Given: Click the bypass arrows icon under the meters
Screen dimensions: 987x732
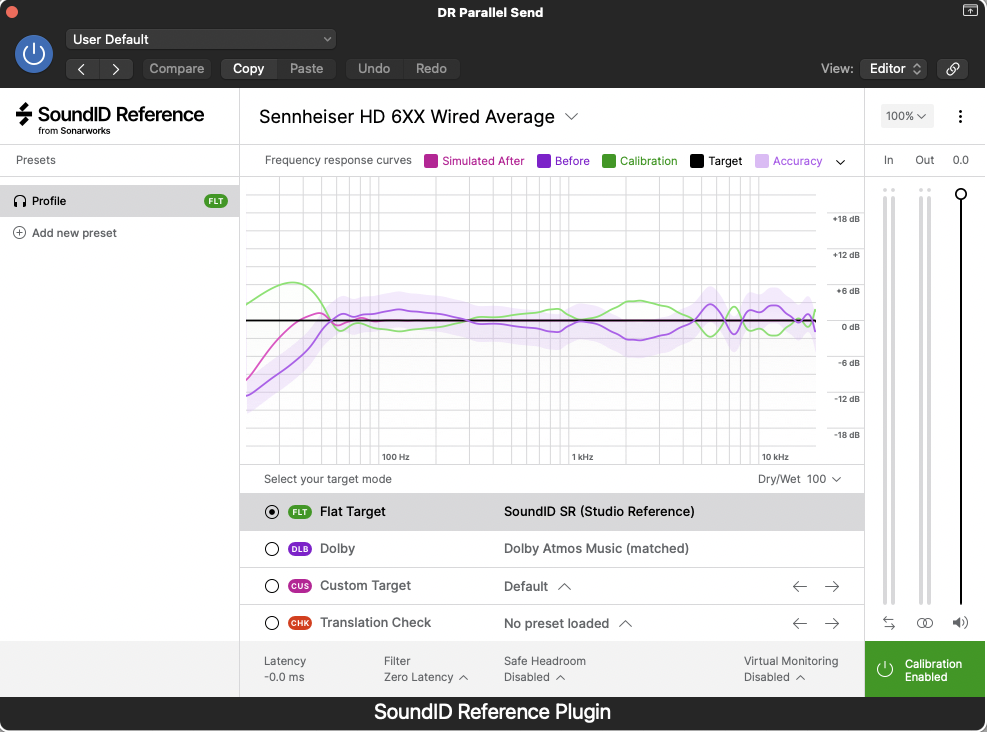Looking at the screenshot, I should coord(888,622).
